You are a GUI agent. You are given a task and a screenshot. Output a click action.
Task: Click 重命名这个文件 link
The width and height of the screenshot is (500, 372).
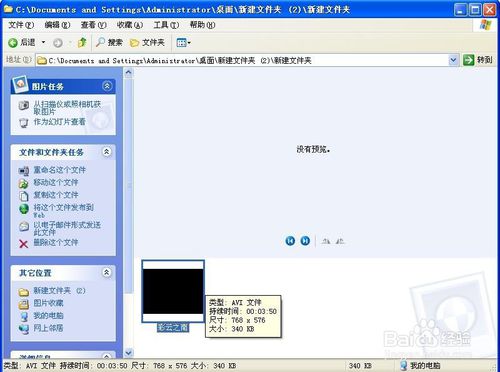pos(59,170)
